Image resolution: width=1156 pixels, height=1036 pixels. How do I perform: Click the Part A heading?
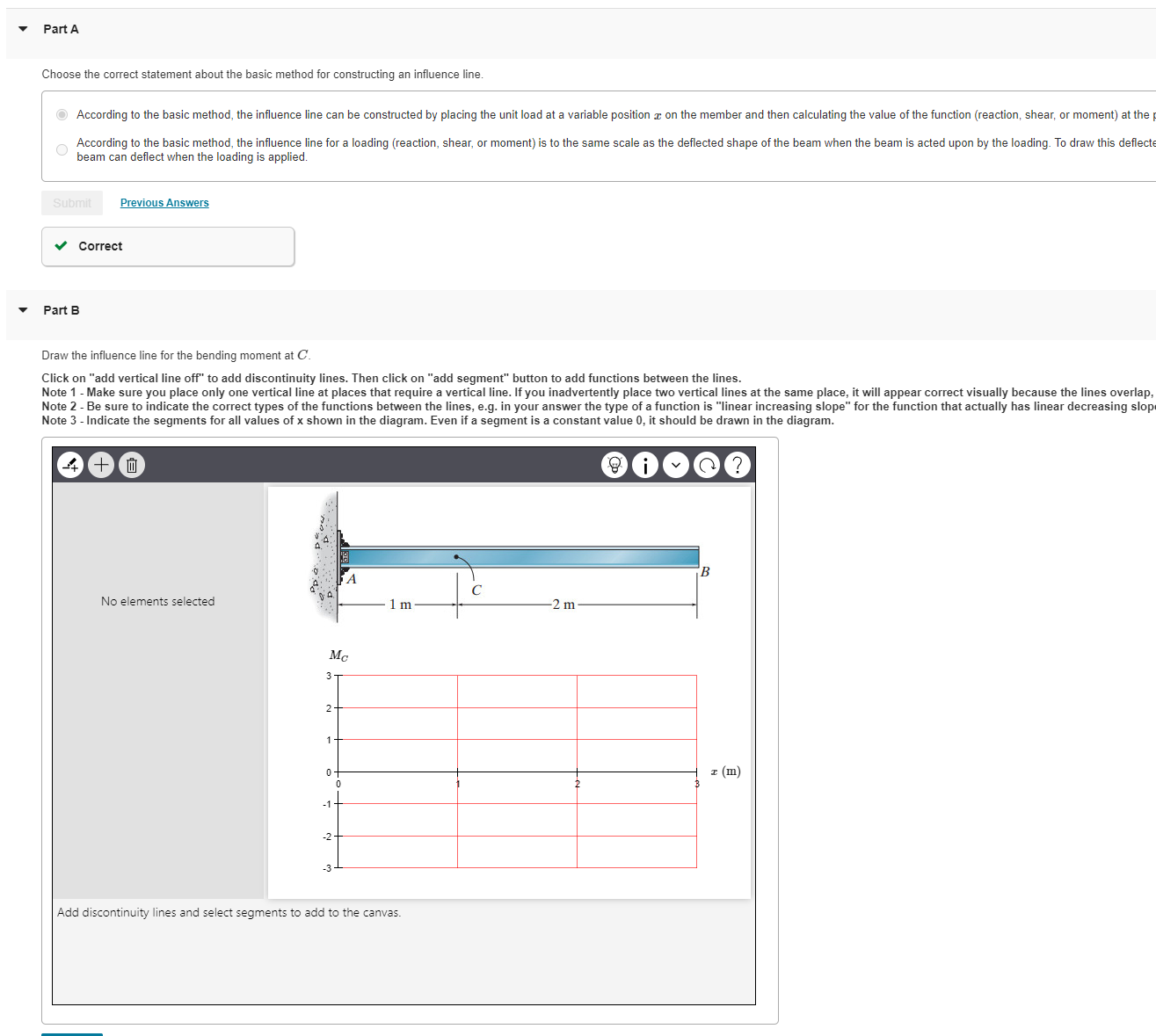[x=61, y=29]
